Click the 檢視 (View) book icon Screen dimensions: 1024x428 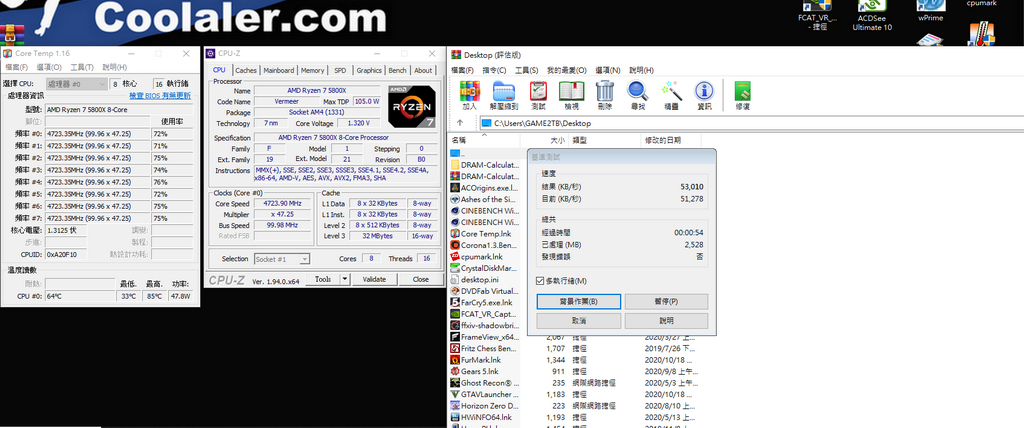coord(571,96)
